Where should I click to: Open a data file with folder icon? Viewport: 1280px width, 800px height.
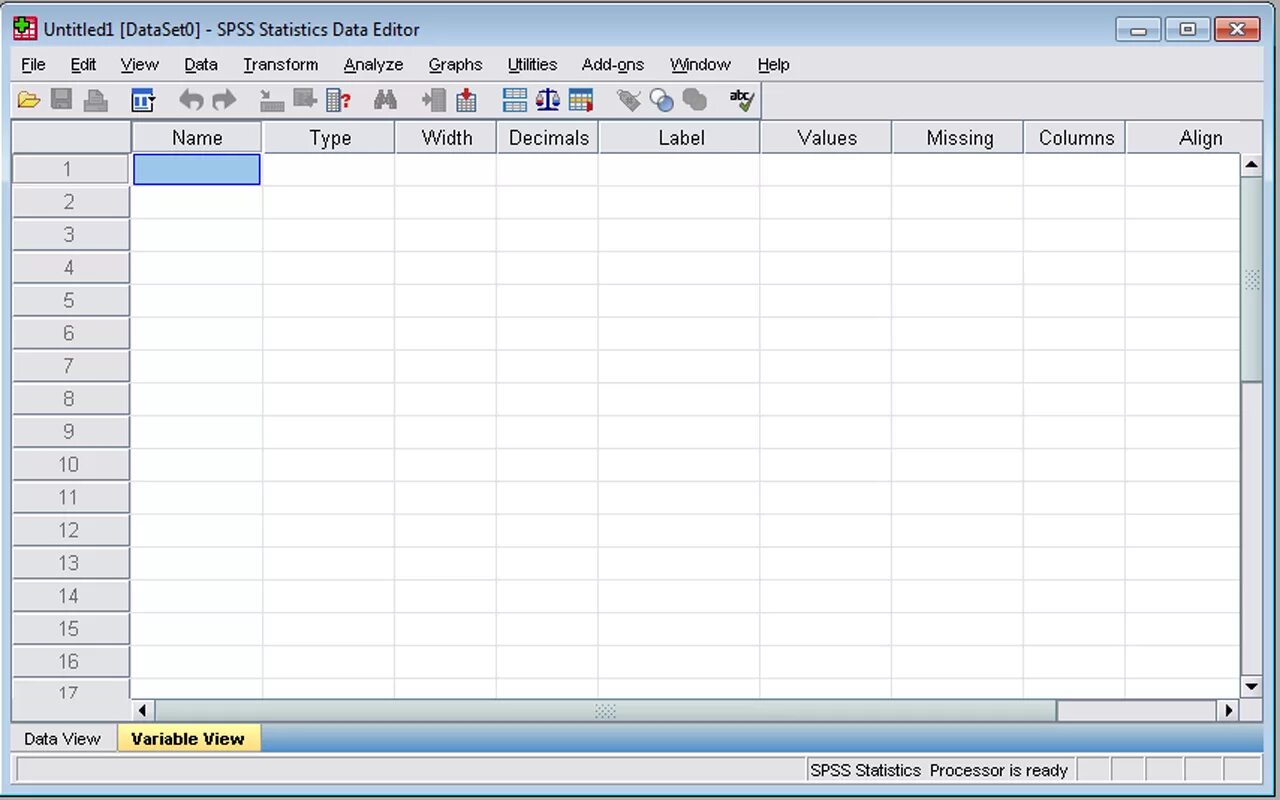(x=29, y=100)
